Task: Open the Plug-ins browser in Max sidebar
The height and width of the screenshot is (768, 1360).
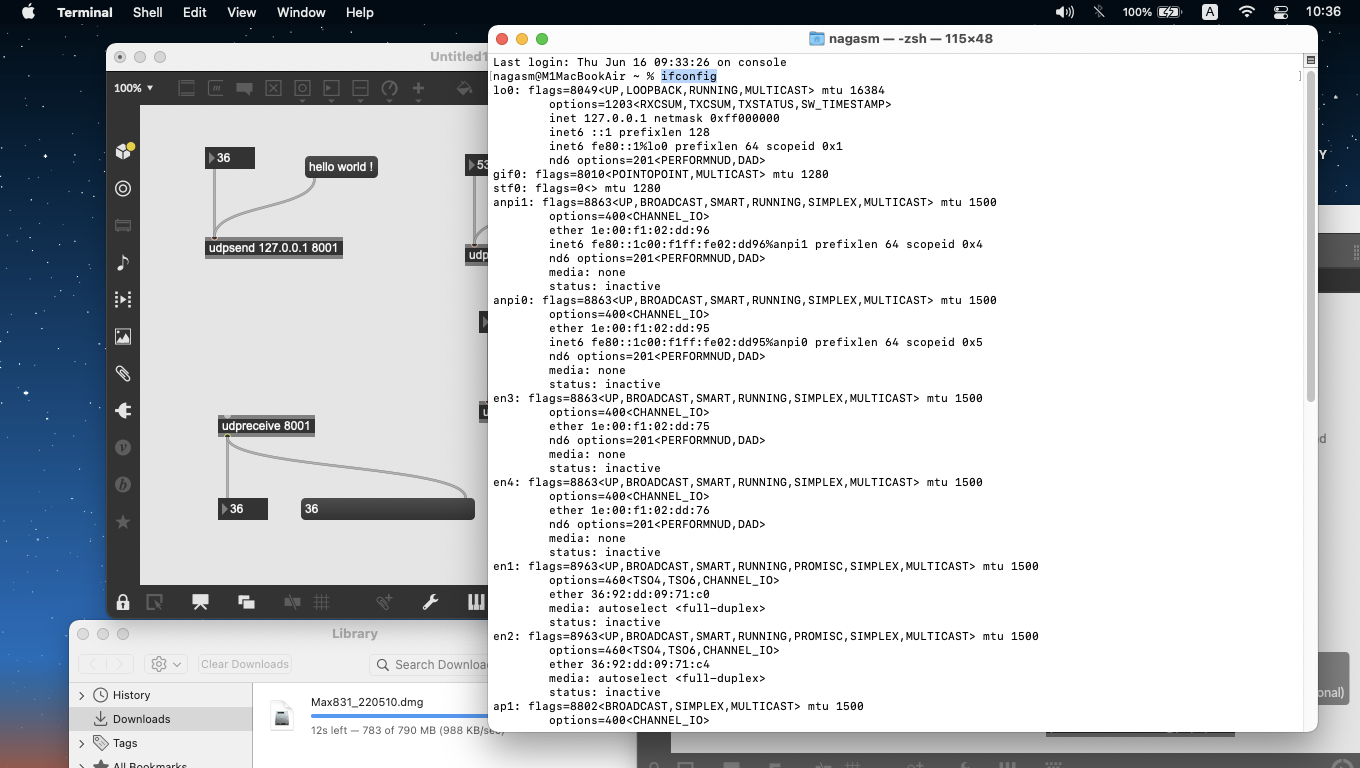Action: 123,410
